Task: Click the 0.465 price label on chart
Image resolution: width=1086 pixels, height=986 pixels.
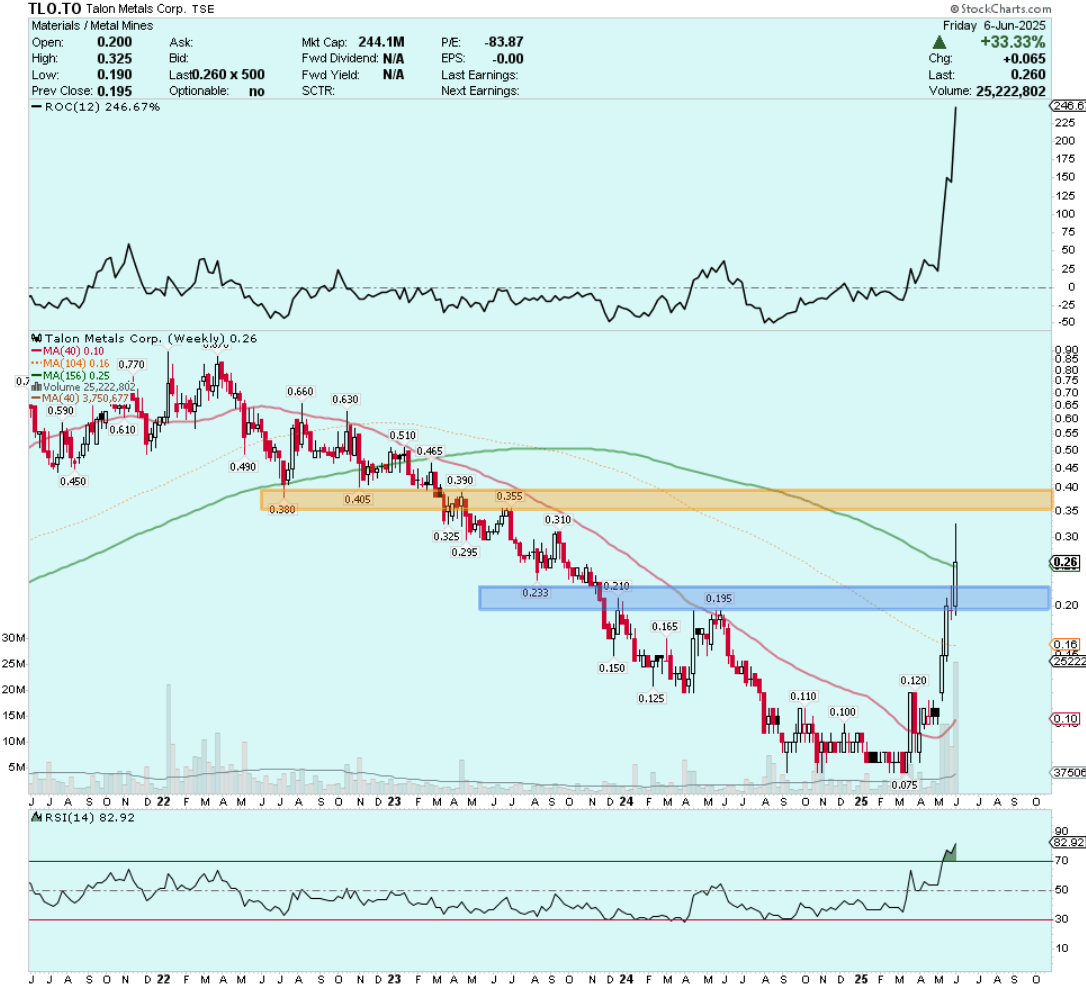Action: point(429,451)
